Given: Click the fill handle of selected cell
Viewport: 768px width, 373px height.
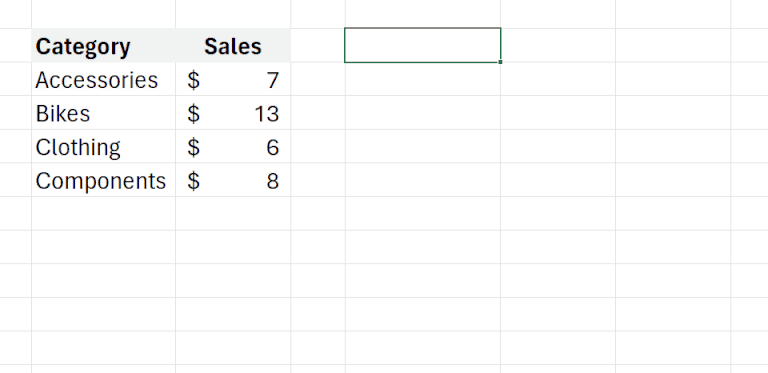Looking at the screenshot, I should (500, 62).
